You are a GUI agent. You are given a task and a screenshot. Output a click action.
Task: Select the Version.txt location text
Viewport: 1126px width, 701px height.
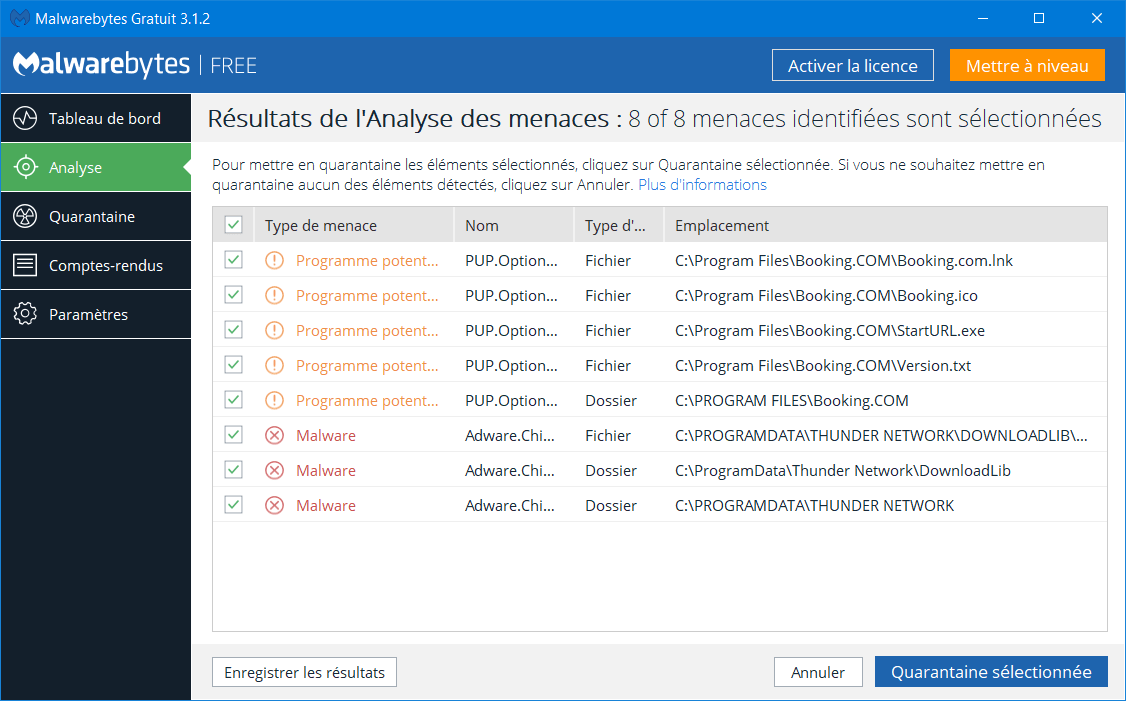tap(823, 366)
